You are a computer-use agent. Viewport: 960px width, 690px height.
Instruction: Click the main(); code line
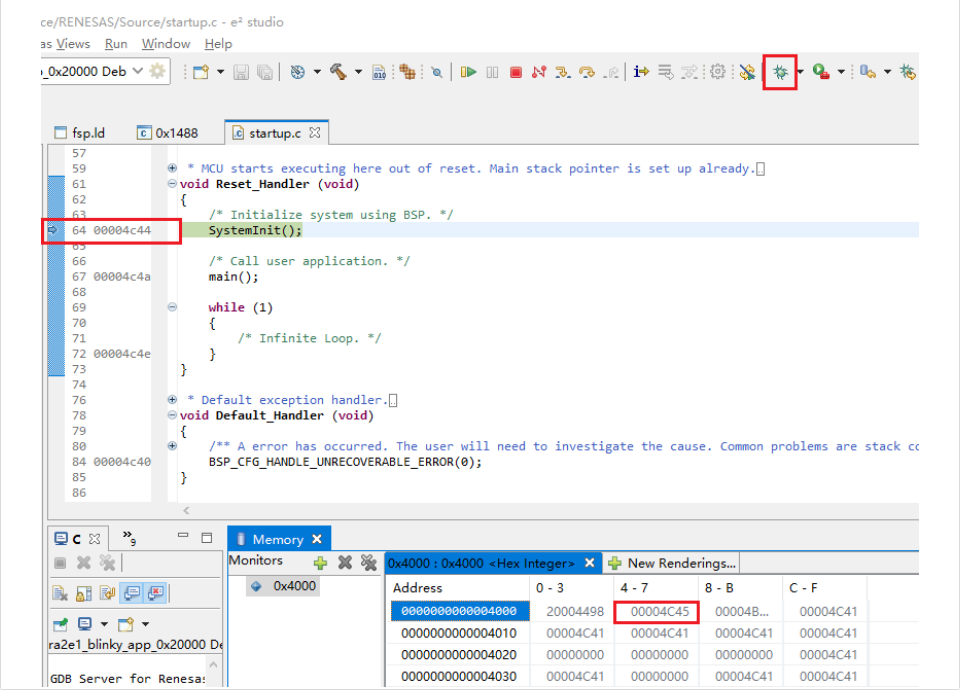point(233,277)
